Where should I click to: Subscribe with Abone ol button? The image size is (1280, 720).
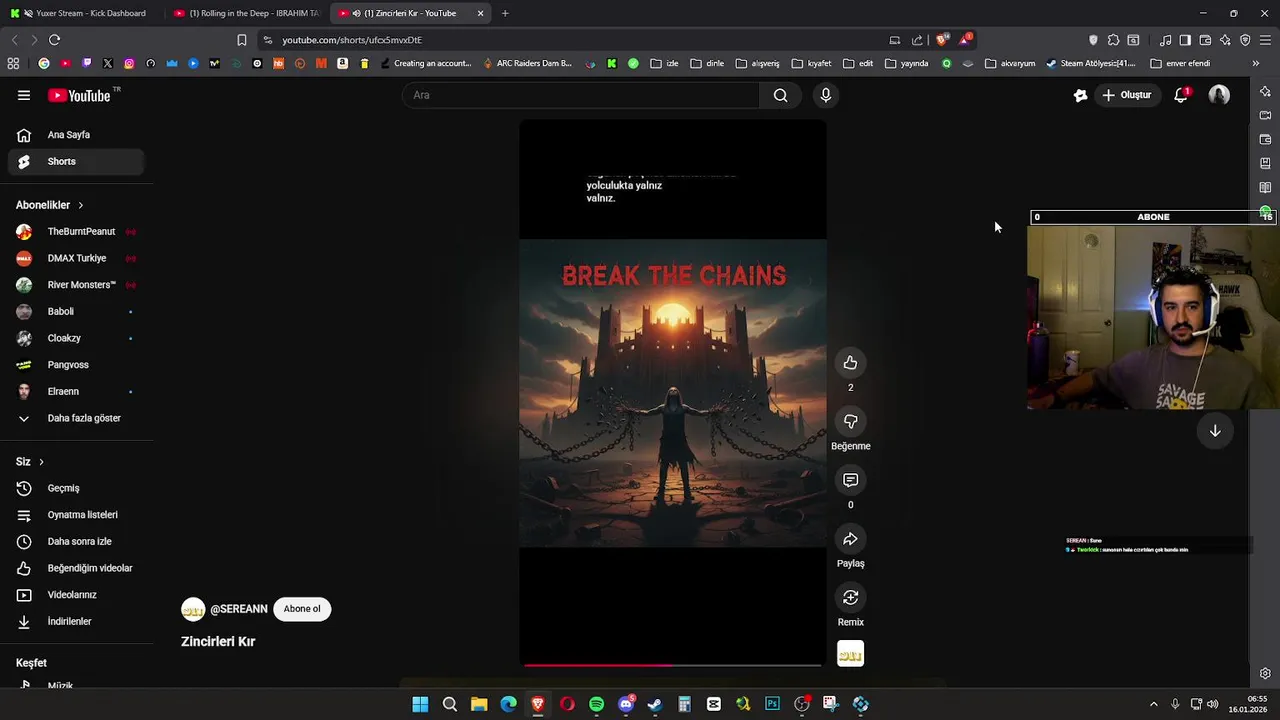302,609
